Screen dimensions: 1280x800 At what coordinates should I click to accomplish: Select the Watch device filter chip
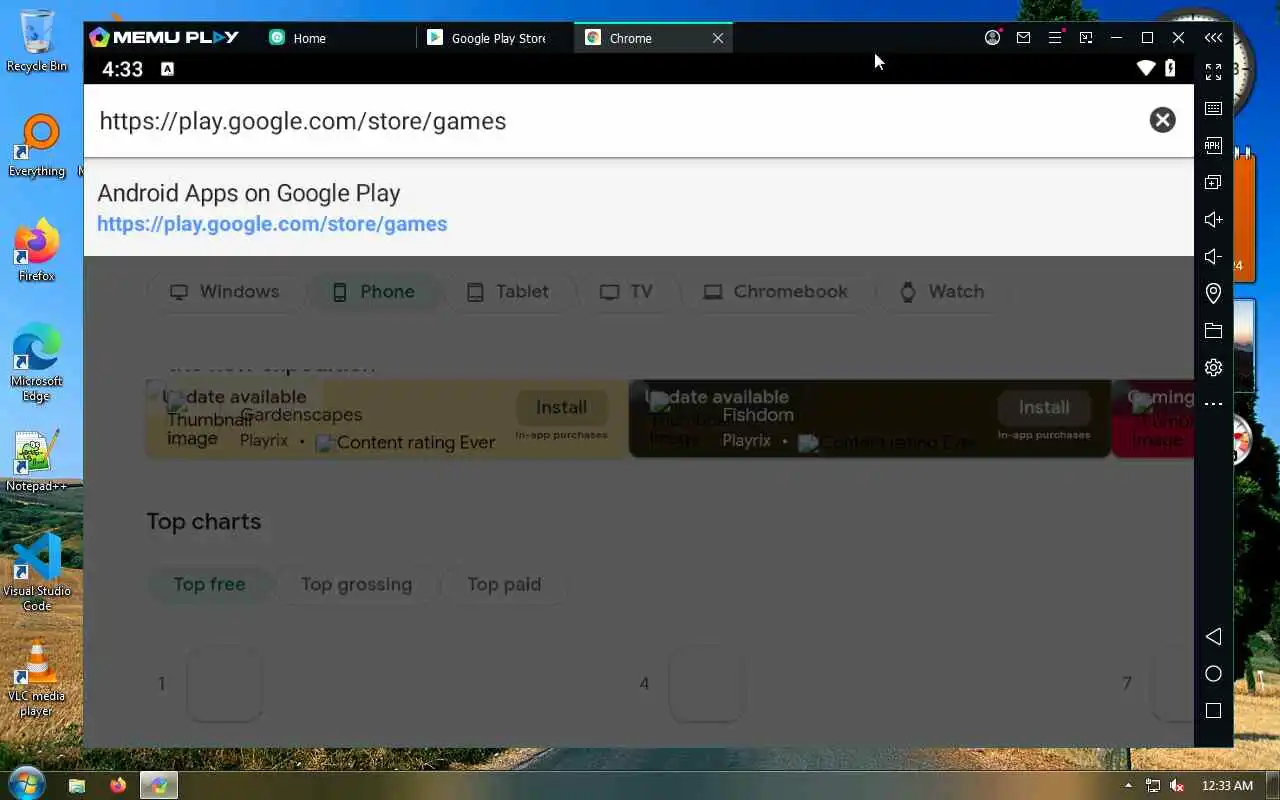point(942,291)
